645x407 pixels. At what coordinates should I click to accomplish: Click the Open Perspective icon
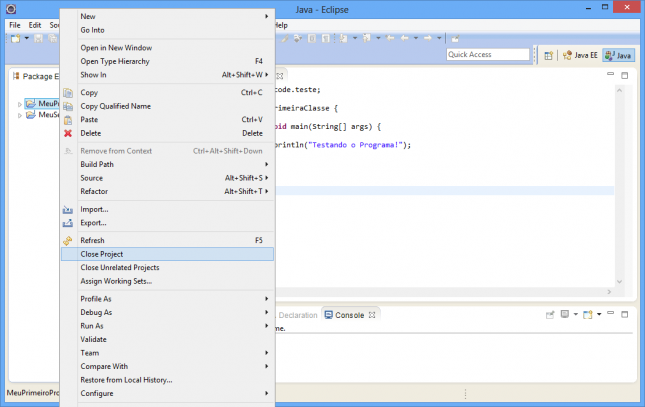[x=548, y=55]
